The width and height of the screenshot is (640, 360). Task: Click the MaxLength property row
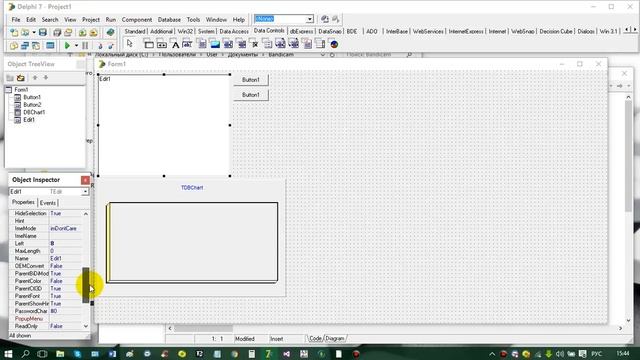(46, 251)
